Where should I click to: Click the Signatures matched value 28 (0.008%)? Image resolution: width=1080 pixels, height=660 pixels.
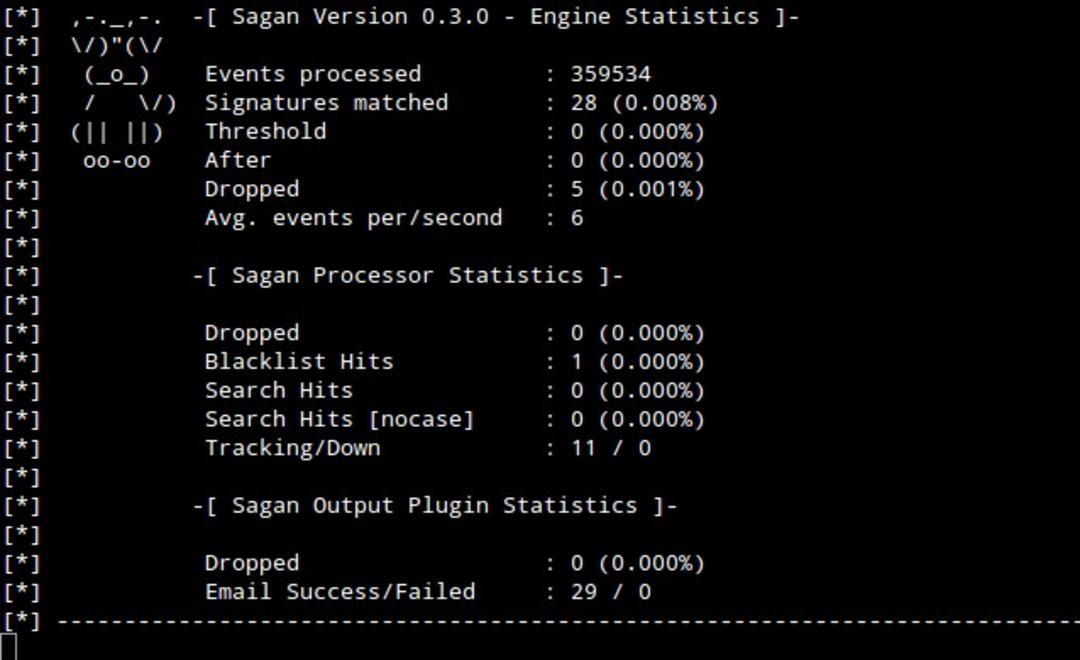644,103
